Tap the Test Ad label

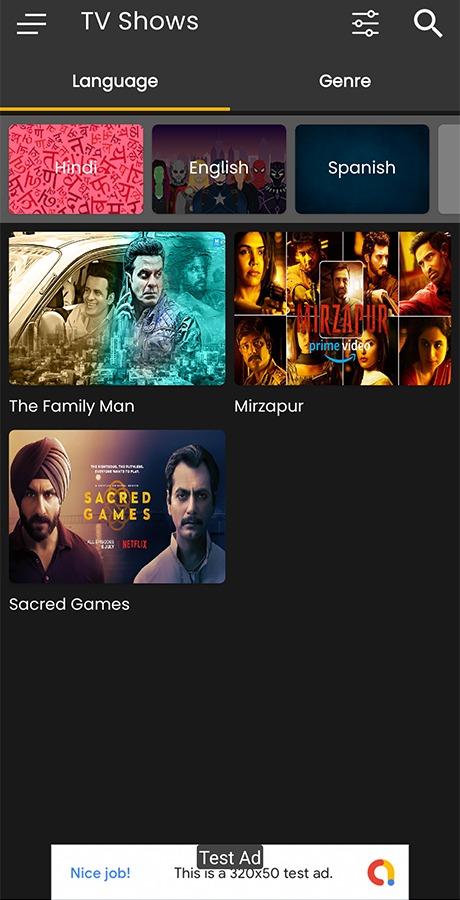(230, 858)
